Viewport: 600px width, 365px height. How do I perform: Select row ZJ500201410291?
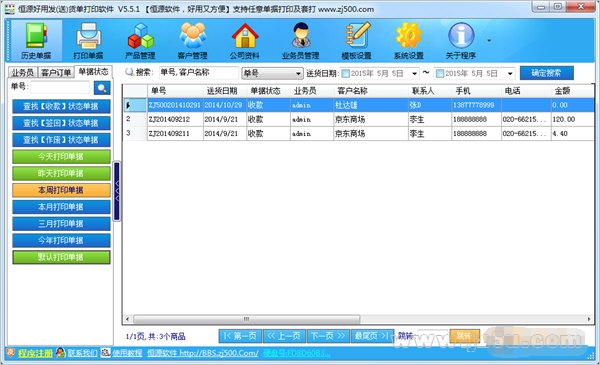(x=359, y=105)
